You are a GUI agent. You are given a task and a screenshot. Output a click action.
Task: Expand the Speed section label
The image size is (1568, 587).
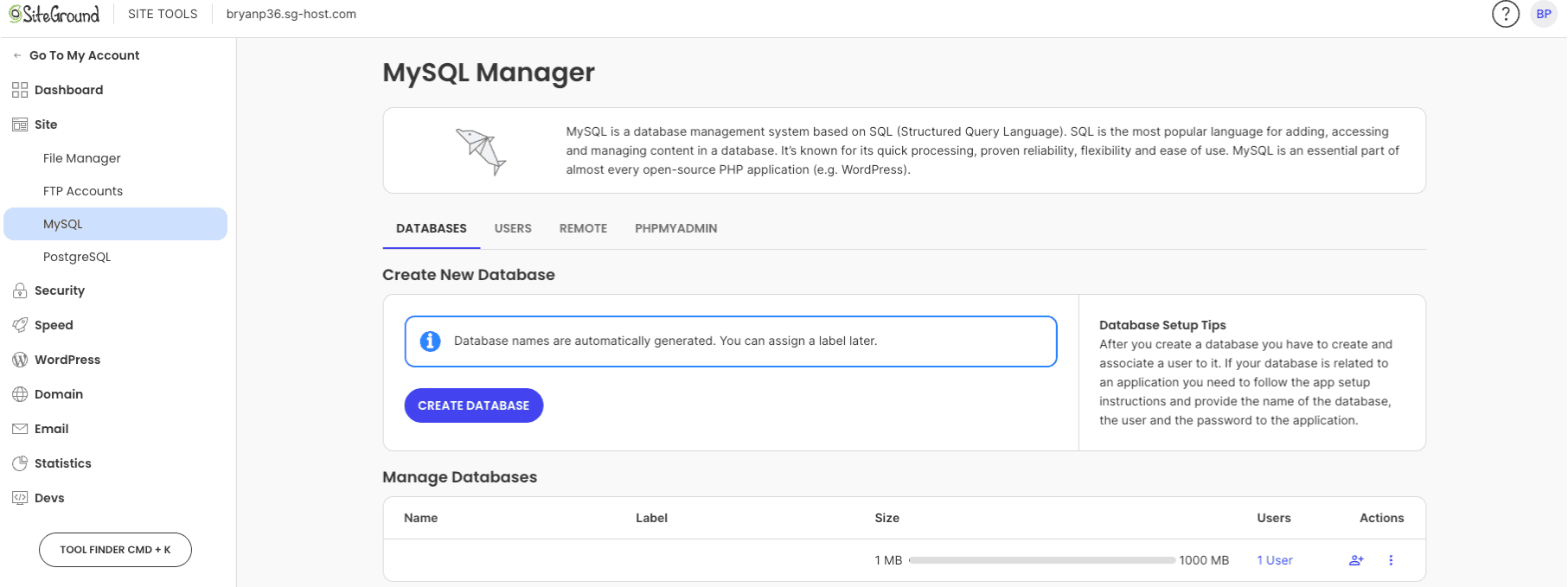coord(54,325)
